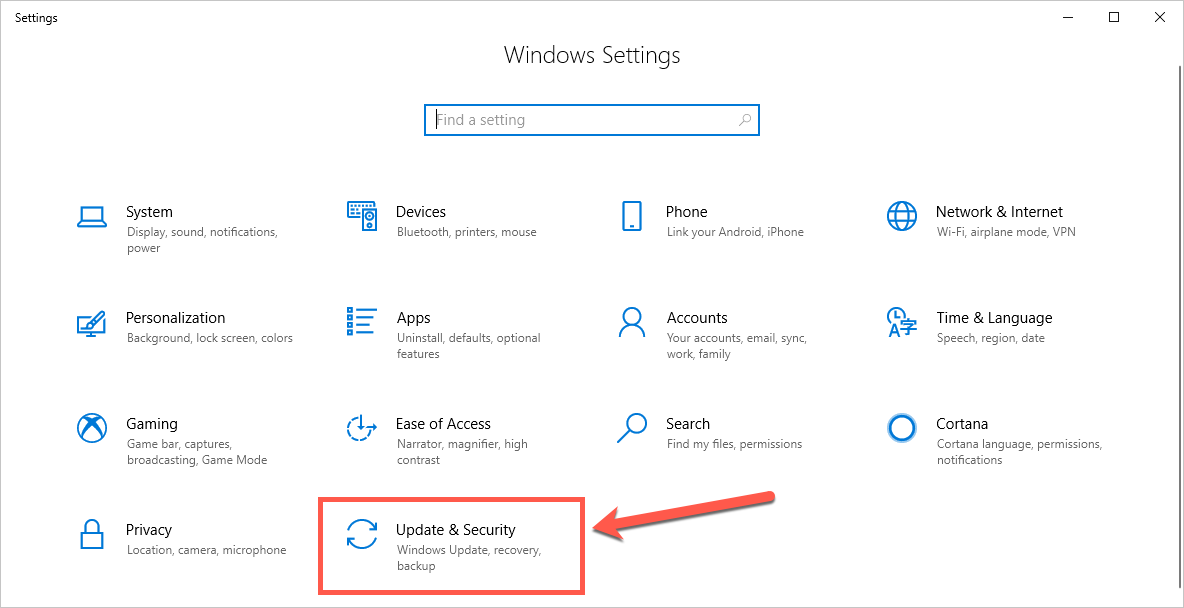
Task: Click the Gaming Xbox icon
Action: (x=92, y=428)
